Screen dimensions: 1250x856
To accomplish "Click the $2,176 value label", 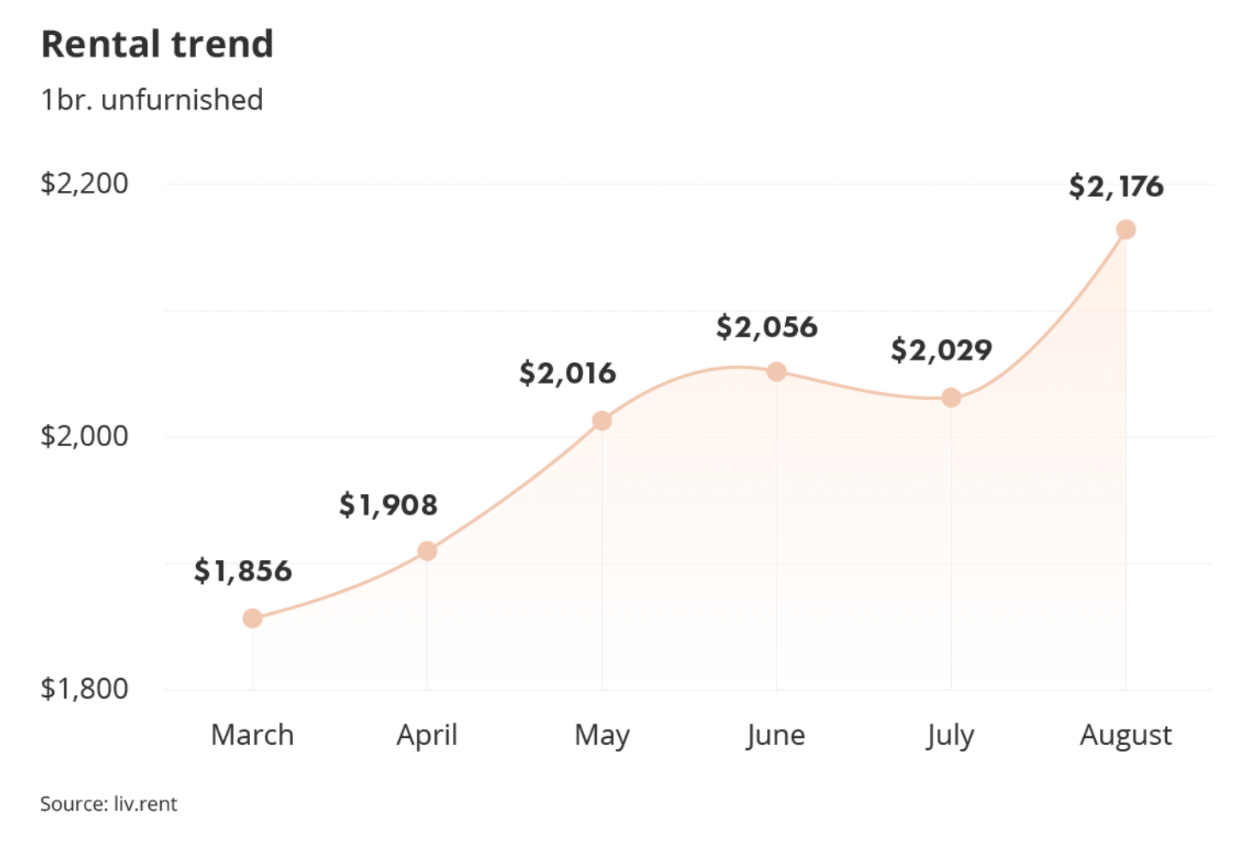I will coord(1116,187).
